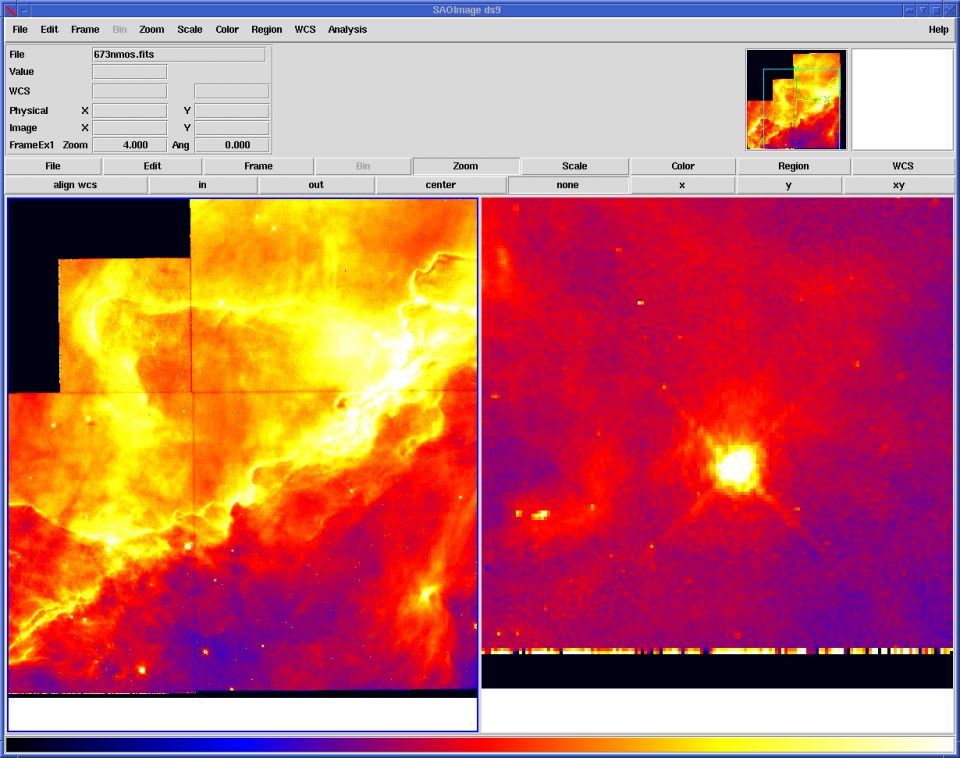
Task: Click the Color button in button bar
Action: (683, 166)
